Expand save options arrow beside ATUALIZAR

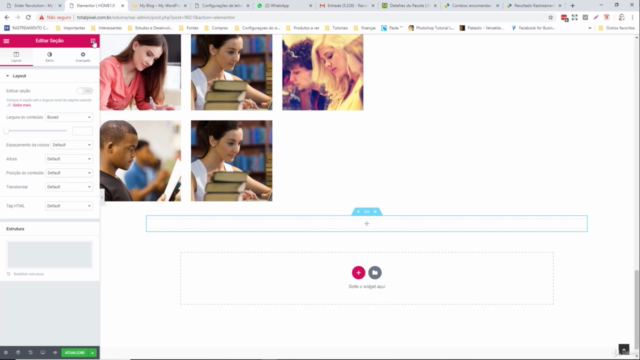pos(93,353)
